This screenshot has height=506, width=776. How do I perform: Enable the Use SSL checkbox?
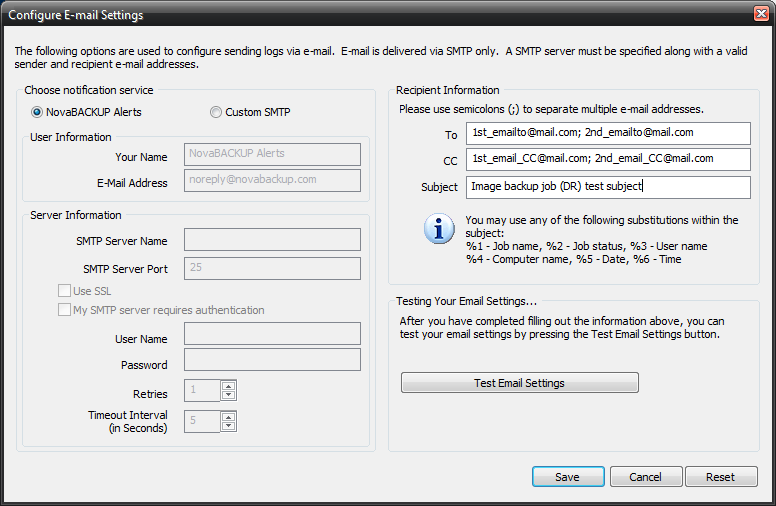(x=64, y=291)
